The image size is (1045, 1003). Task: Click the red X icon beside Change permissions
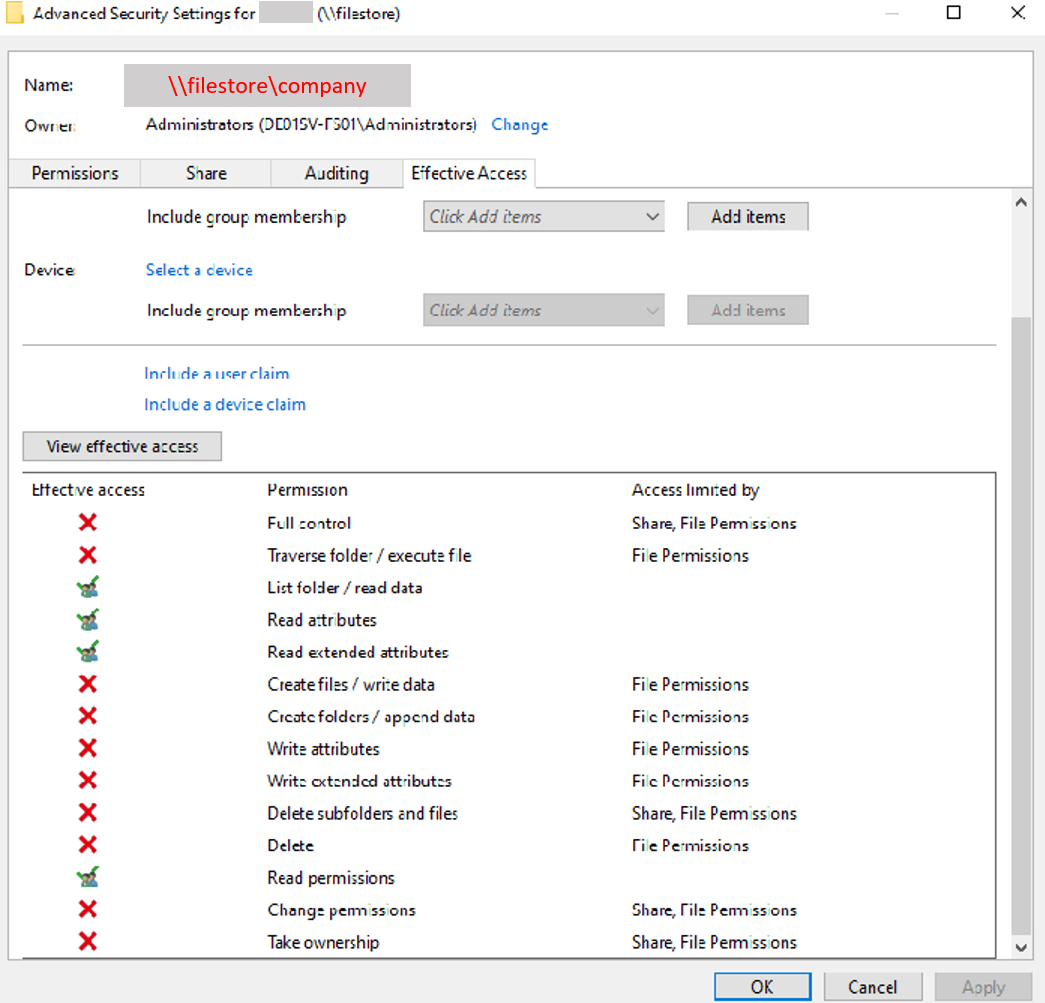(x=87, y=909)
